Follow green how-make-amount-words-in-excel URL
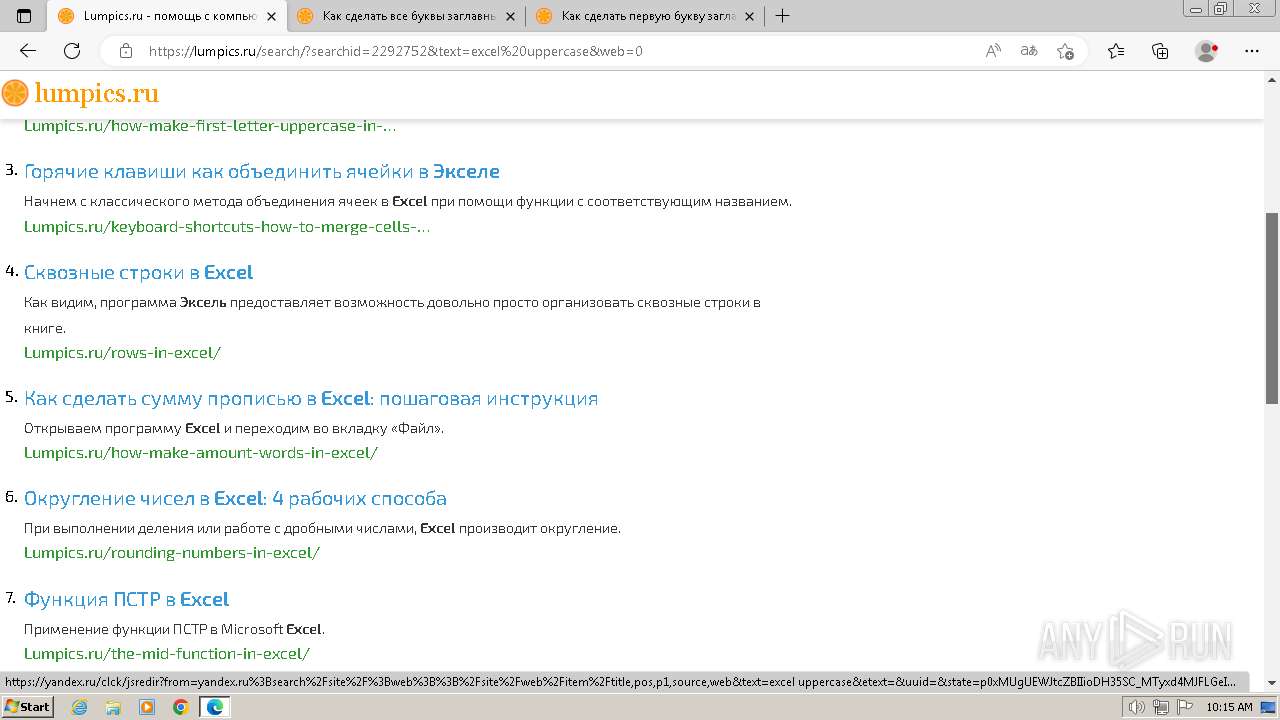1280x720 pixels. pyautogui.click(x=201, y=452)
